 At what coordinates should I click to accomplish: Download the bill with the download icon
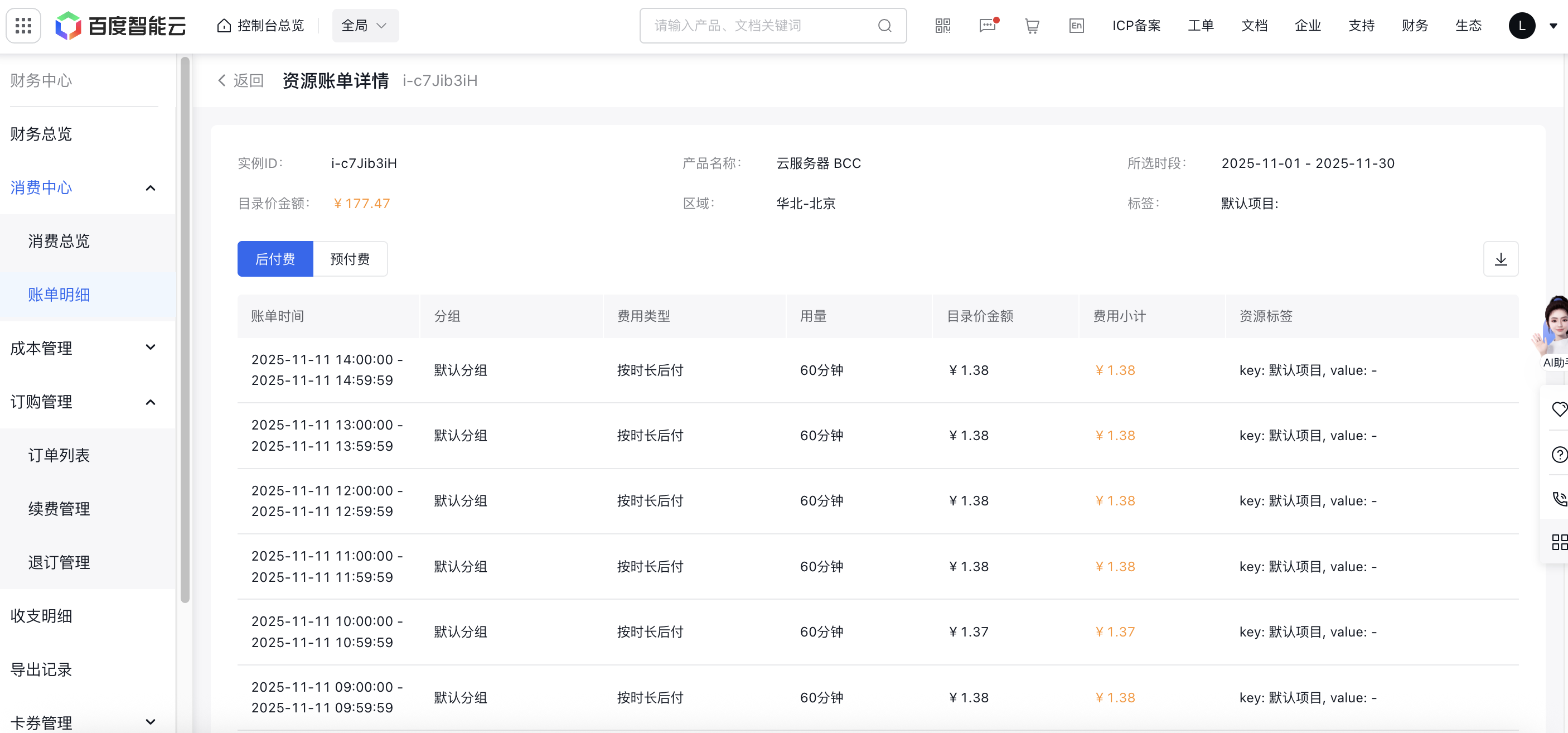click(1501, 259)
